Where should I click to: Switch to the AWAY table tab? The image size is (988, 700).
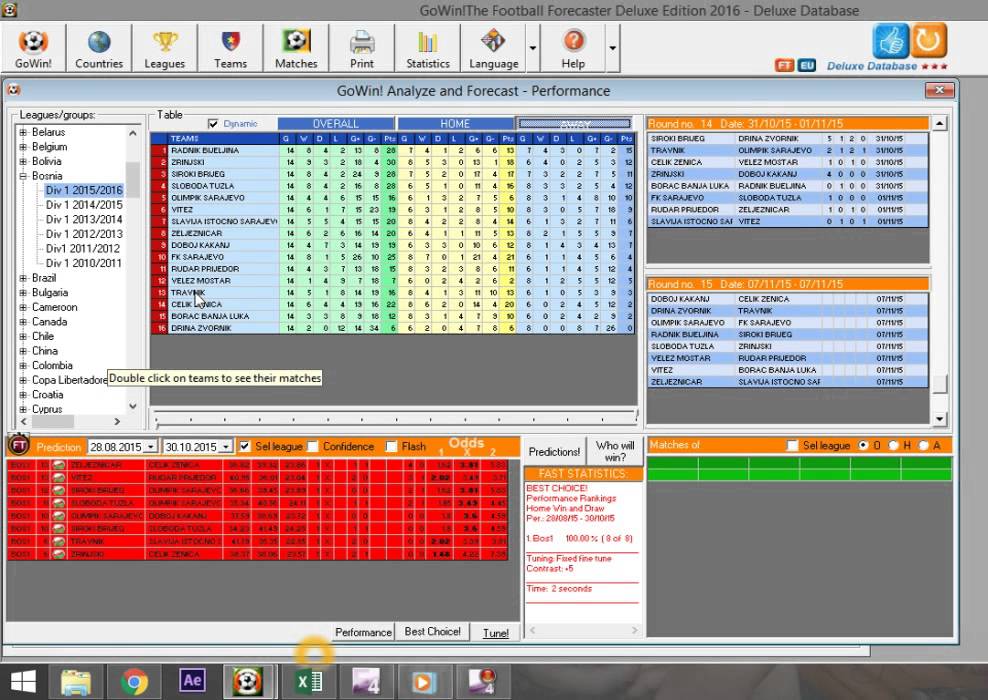tap(575, 123)
